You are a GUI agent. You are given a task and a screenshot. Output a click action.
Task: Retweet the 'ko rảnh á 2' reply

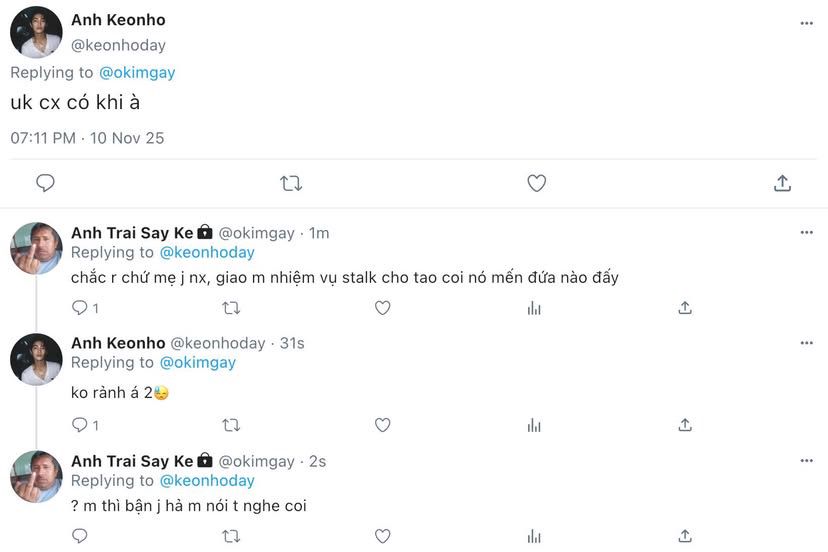(231, 425)
